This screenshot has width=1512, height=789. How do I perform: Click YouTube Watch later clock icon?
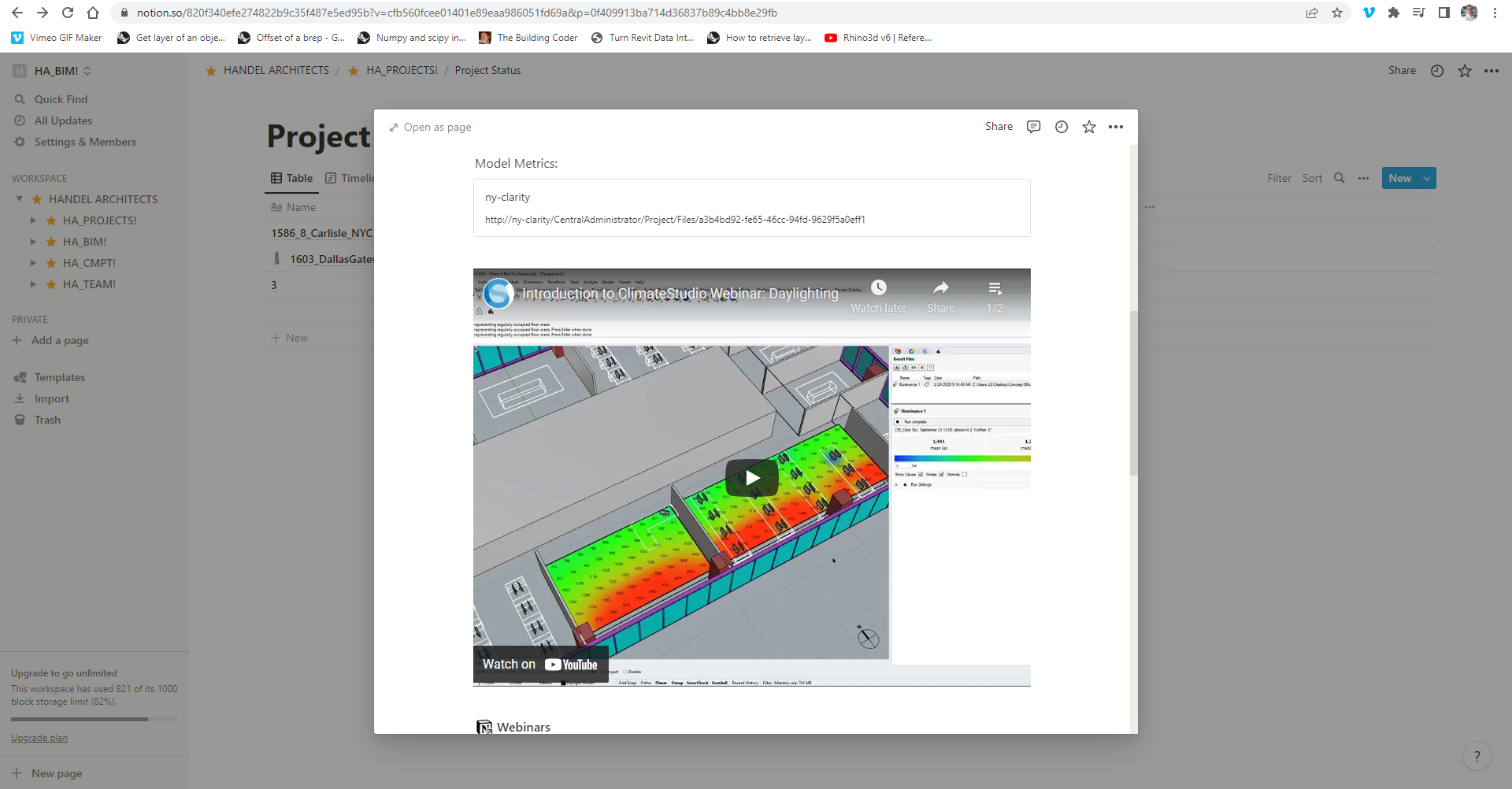878,288
